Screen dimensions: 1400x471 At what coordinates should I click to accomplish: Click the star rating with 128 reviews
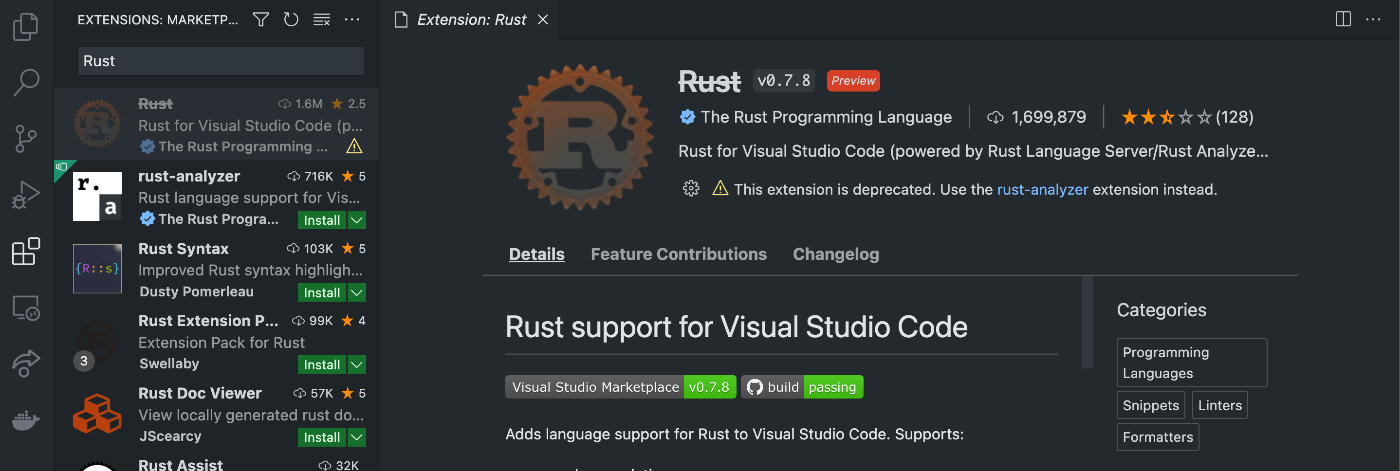pyautogui.click(x=1187, y=117)
